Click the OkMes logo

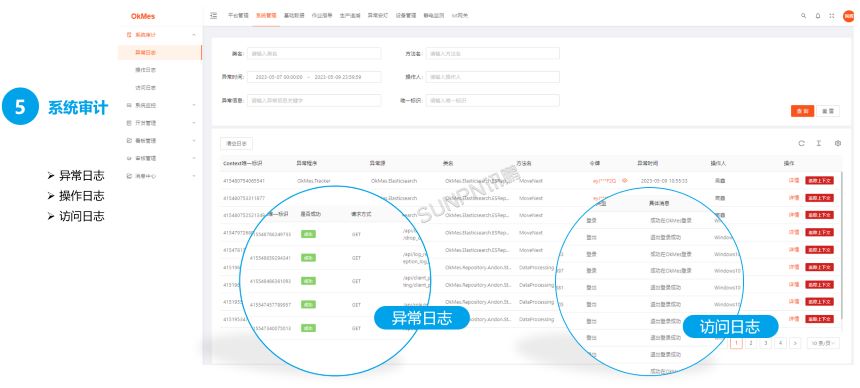point(143,16)
